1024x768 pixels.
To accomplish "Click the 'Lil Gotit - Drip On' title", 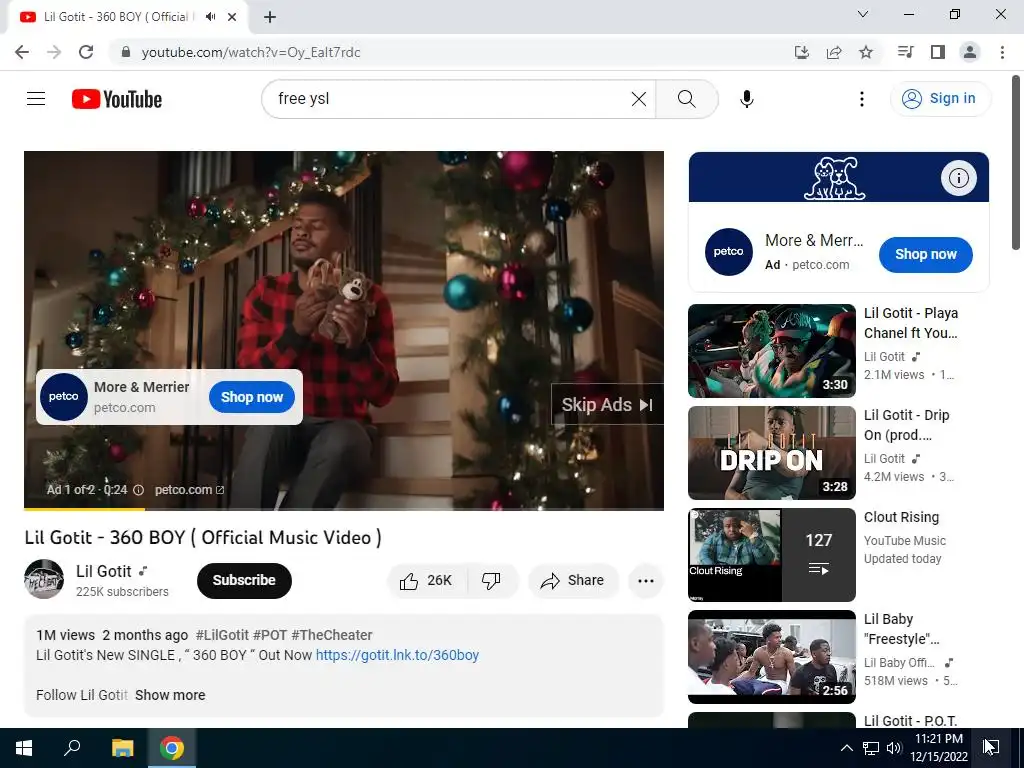I will pyautogui.click(x=906, y=425).
